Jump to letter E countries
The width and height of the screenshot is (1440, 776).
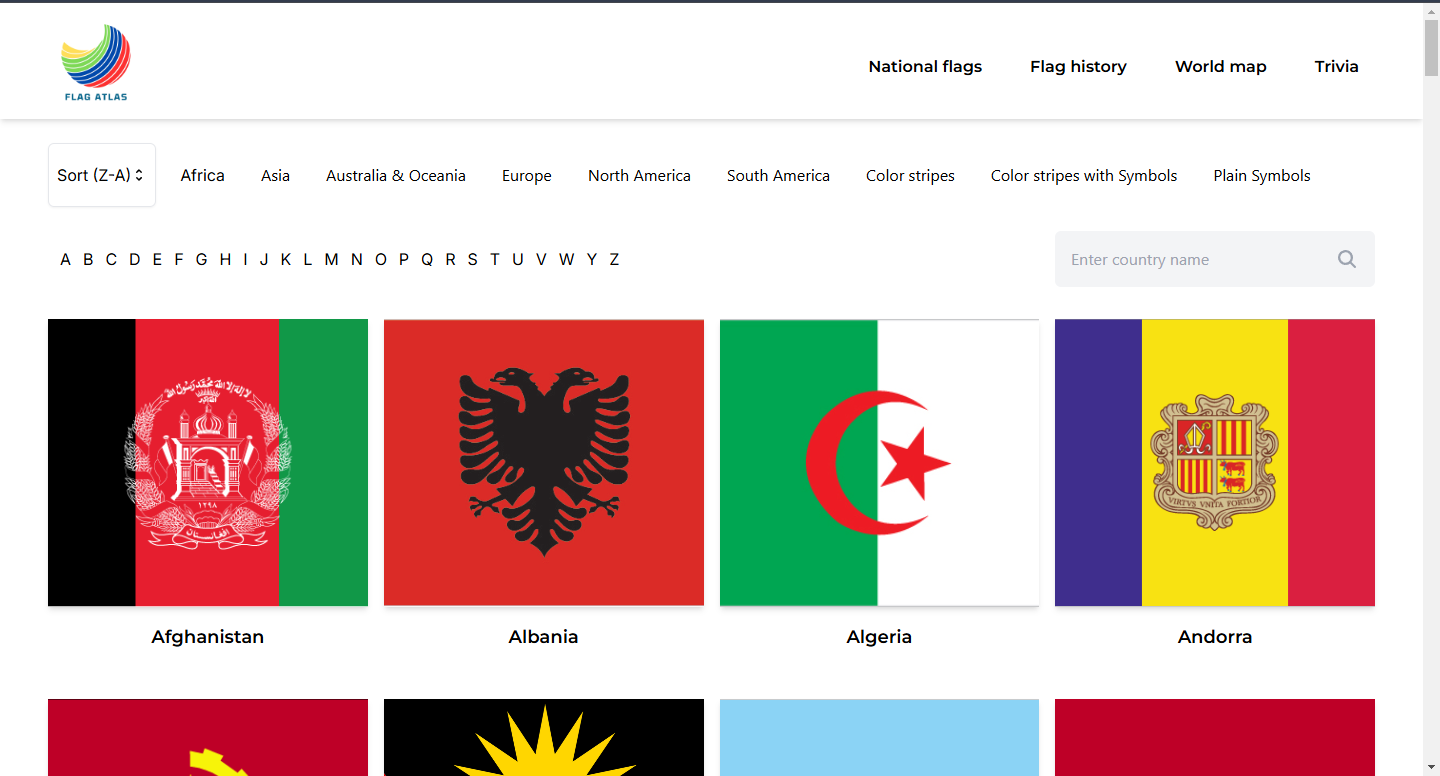point(157,259)
